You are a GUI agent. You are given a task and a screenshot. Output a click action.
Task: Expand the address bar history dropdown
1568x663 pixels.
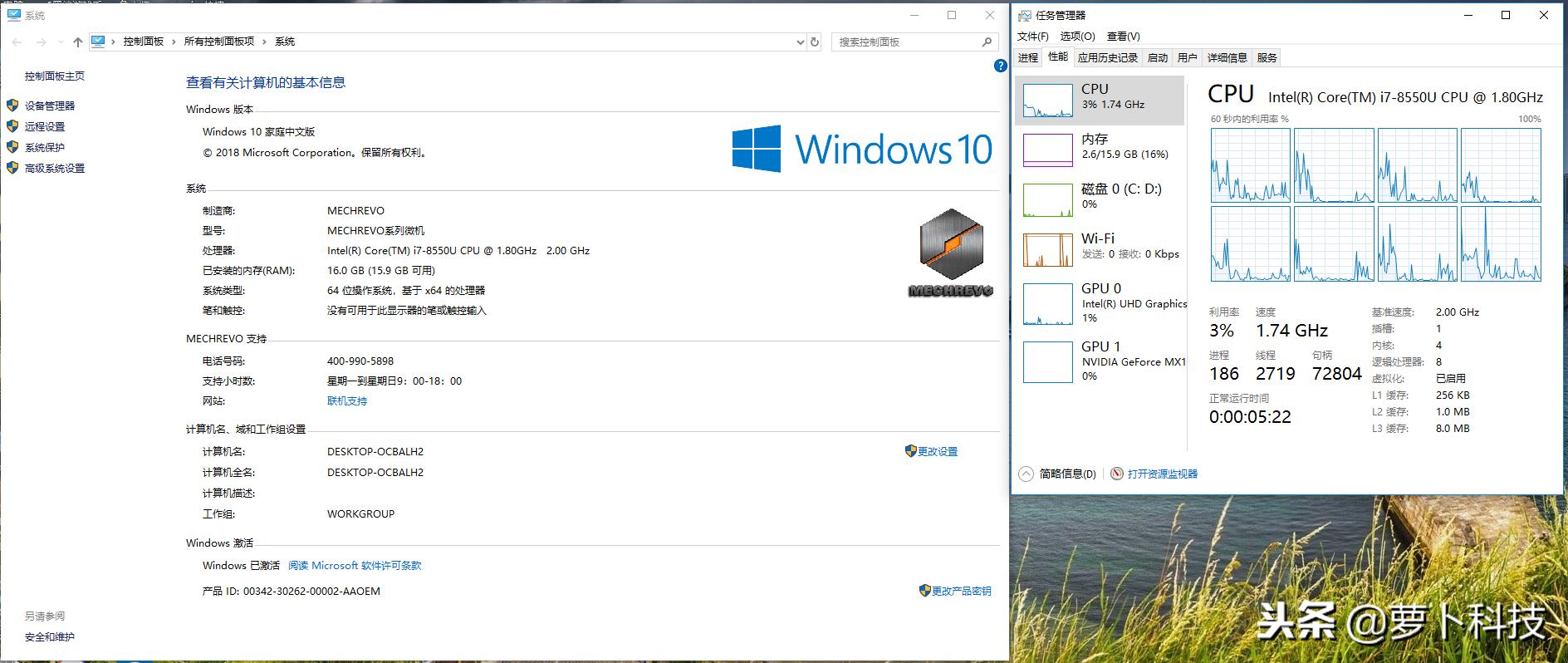point(800,42)
